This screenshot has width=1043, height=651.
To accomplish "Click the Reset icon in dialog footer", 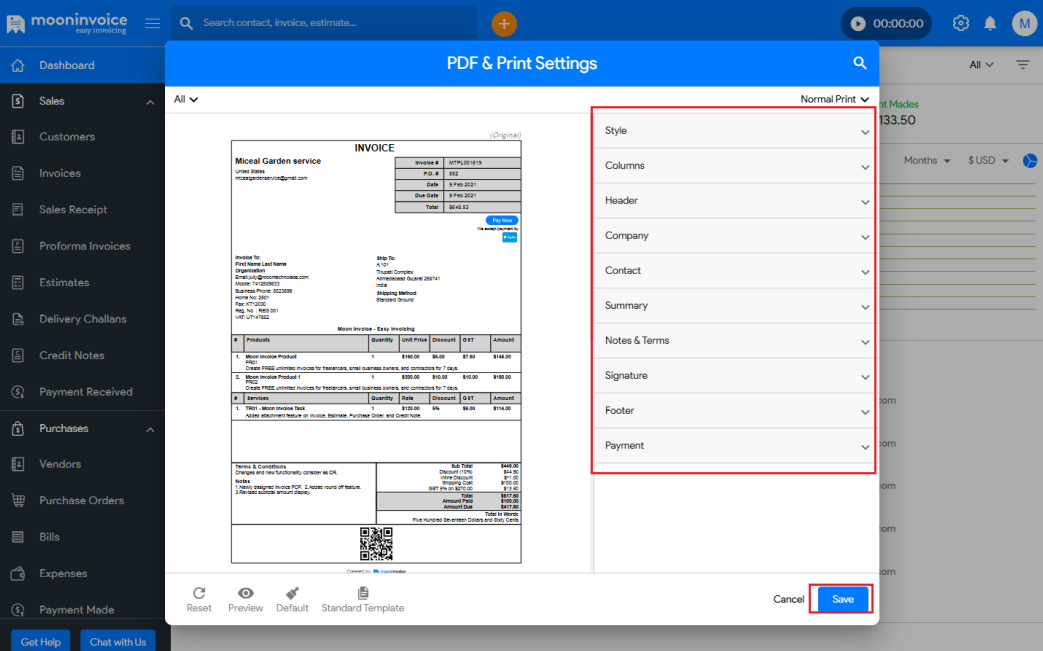I will [x=199, y=594].
